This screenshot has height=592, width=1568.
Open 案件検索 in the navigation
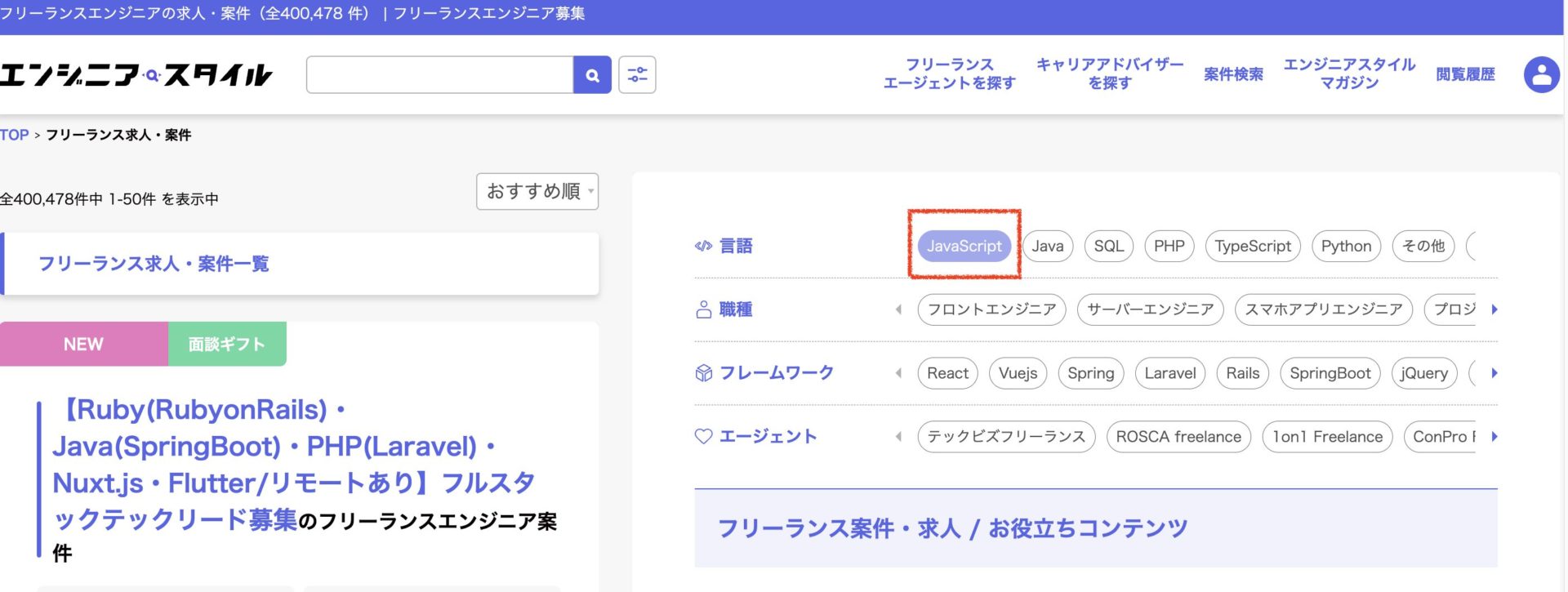point(1233,74)
